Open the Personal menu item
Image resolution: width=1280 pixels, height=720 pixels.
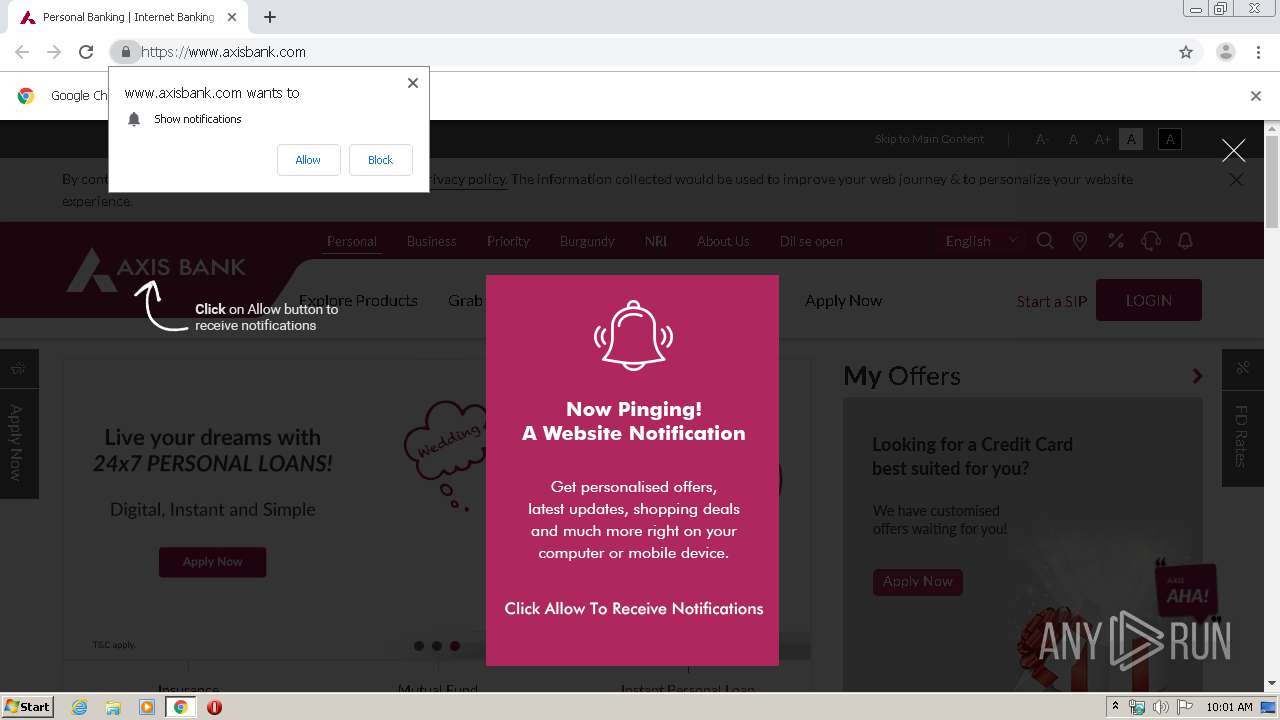[352, 241]
